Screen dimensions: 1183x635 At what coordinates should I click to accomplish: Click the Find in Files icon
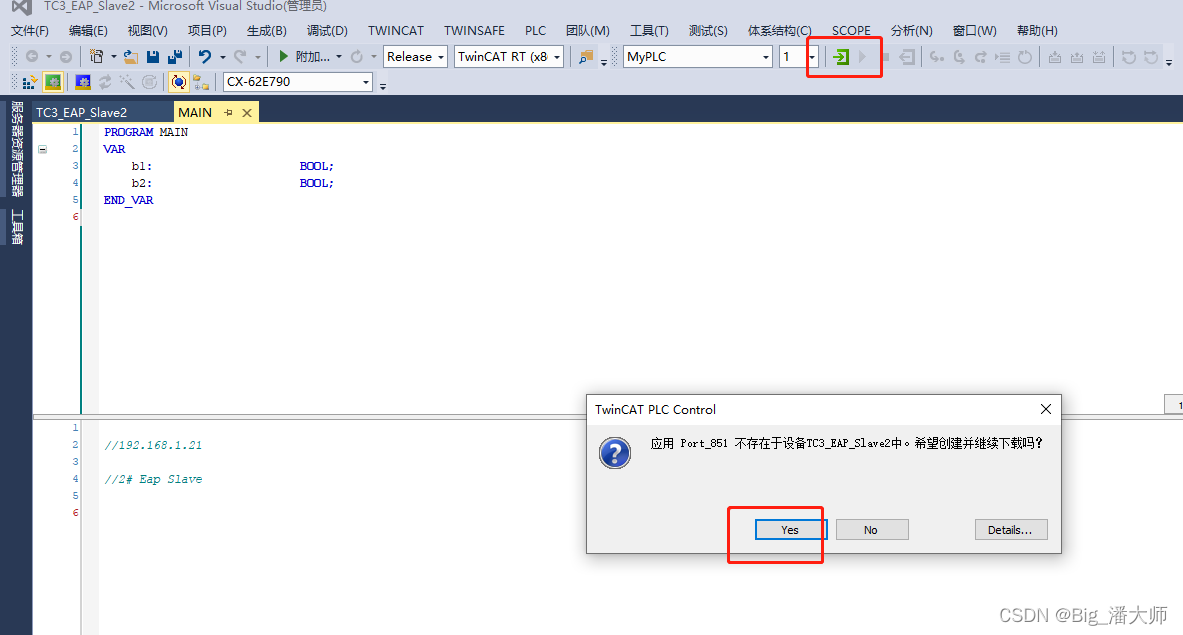tap(585, 57)
